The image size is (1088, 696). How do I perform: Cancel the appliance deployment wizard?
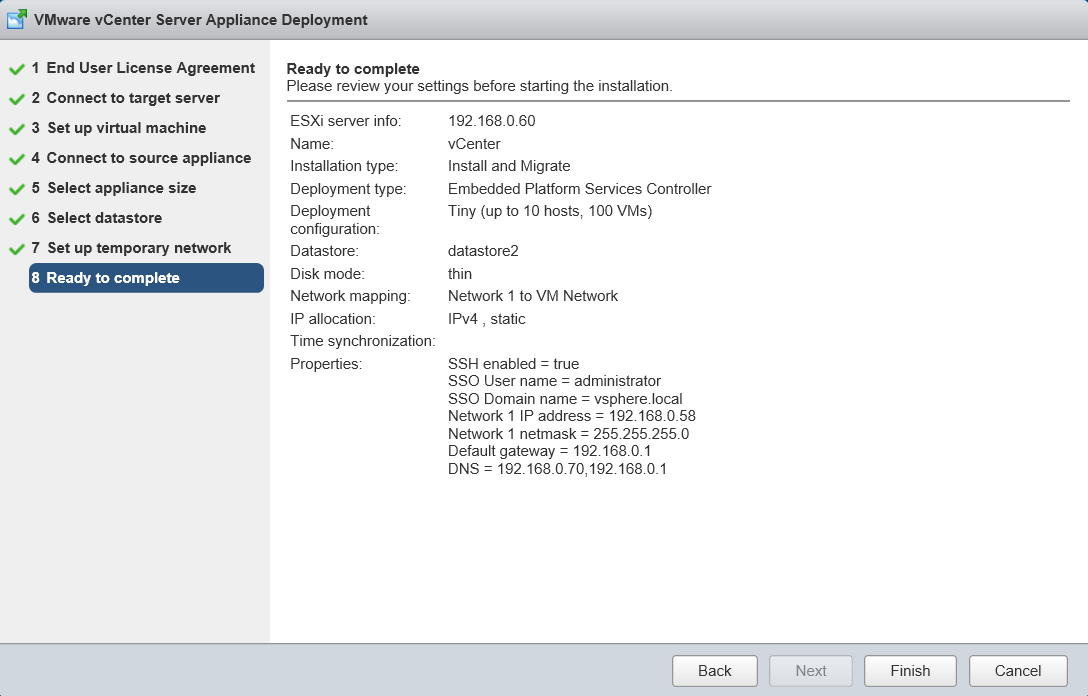tap(1018, 671)
